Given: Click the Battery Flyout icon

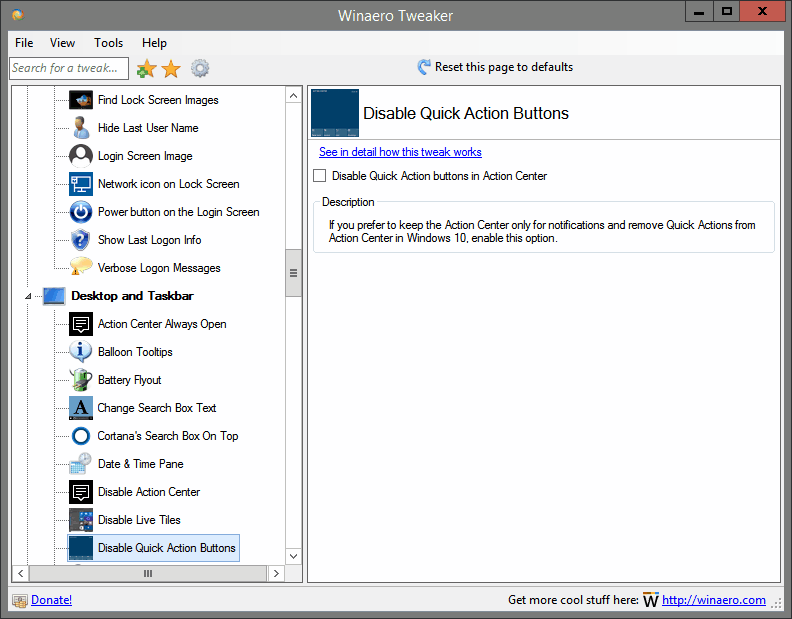Looking at the screenshot, I should click(81, 380).
